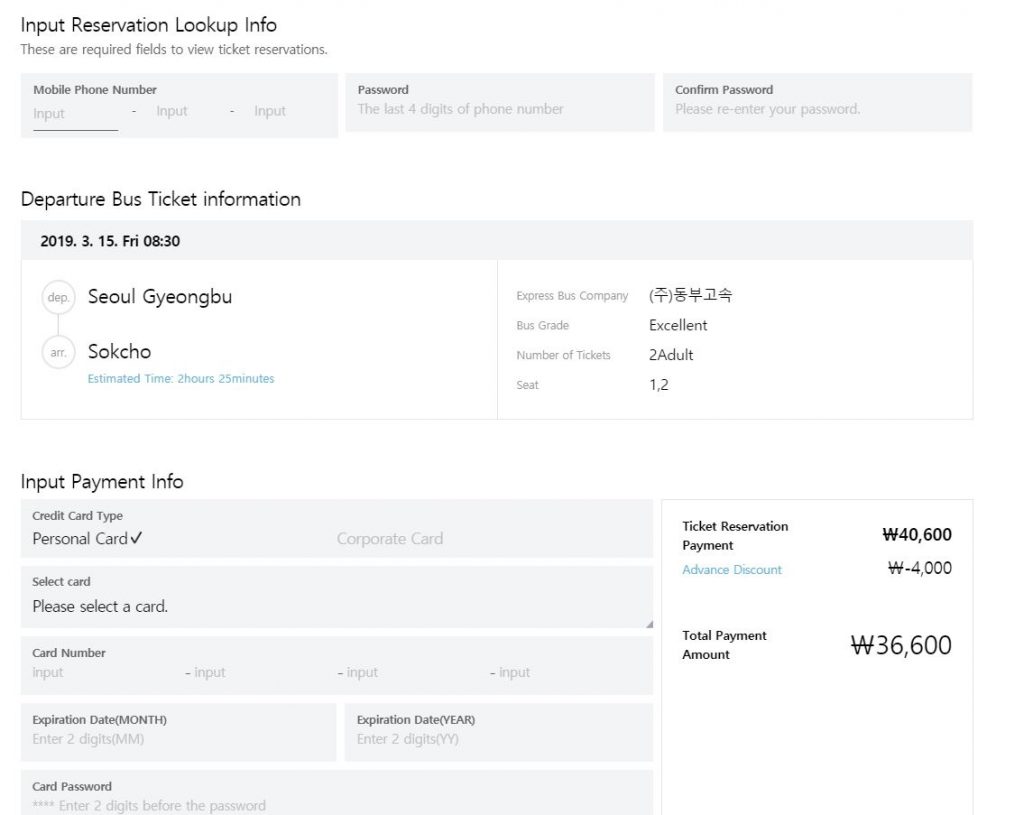Click the 'dep.' departure circle icon

pos(58,298)
